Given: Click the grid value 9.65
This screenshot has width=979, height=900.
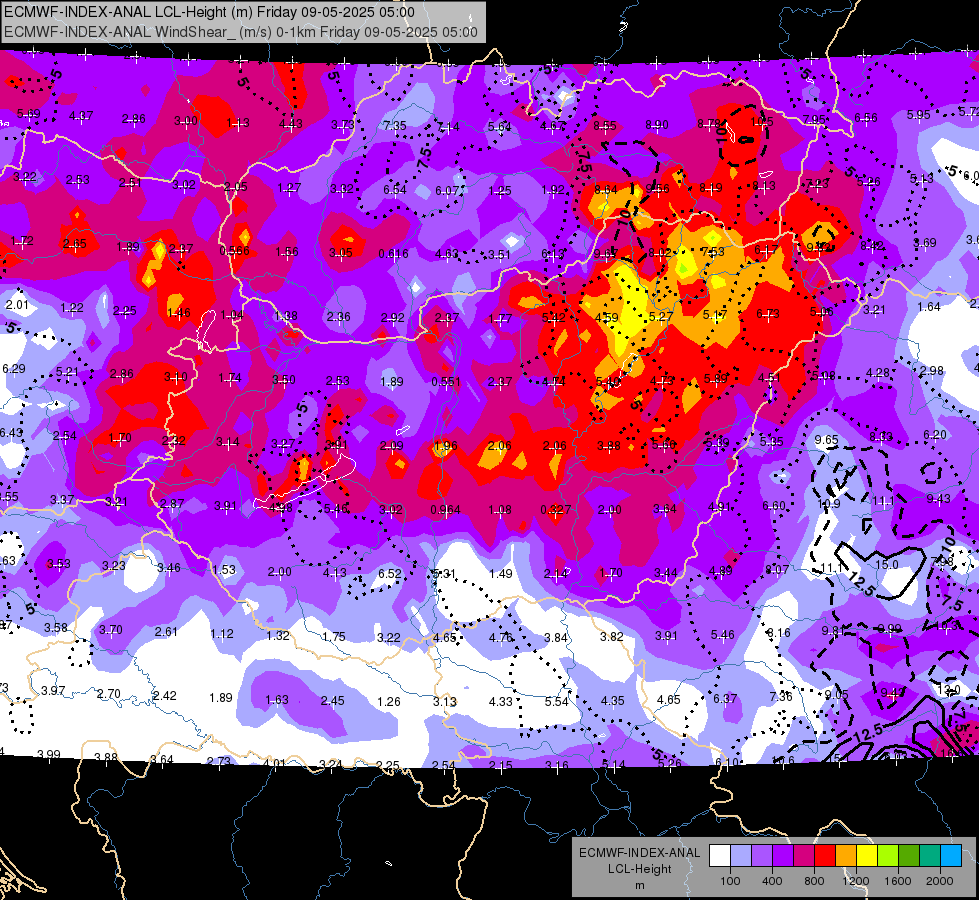Looking at the screenshot, I should tap(826, 440).
